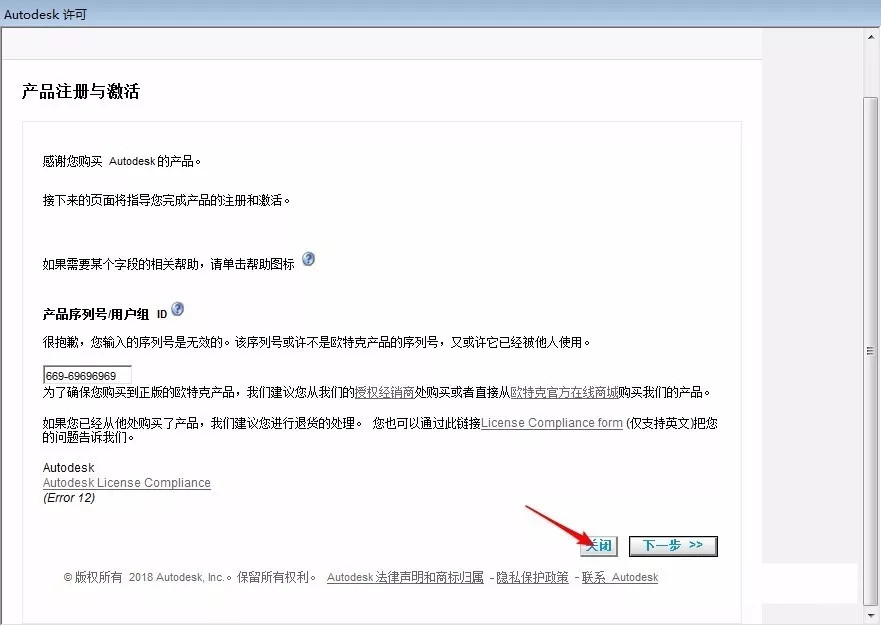Image resolution: width=881 pixels, height=626 pixels.
Task: Open Autodesk 法律声明和商标归属 footer link
Action: click(x=405, y=577)
